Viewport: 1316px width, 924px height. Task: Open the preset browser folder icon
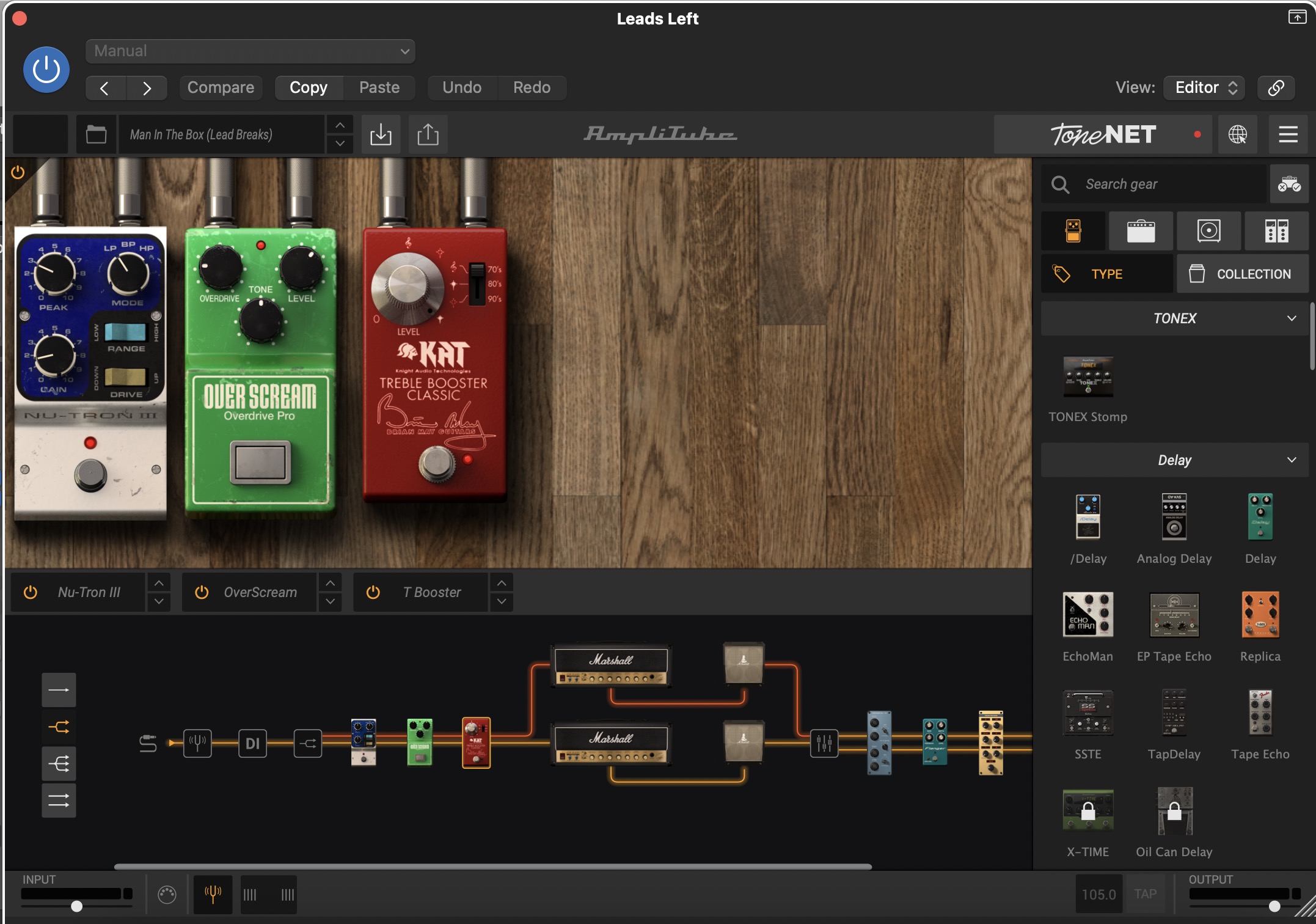click(96, 134)
